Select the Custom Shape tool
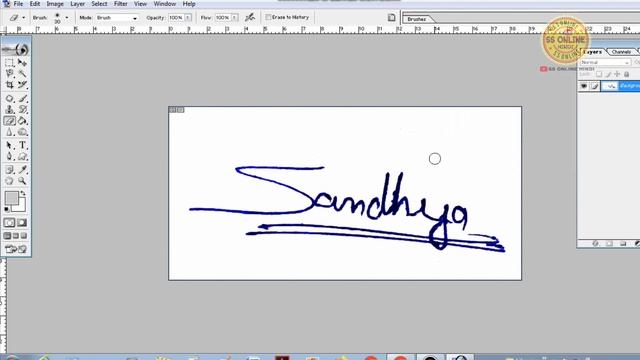This screenshot has width=640, height=360. tap(22, 156)
